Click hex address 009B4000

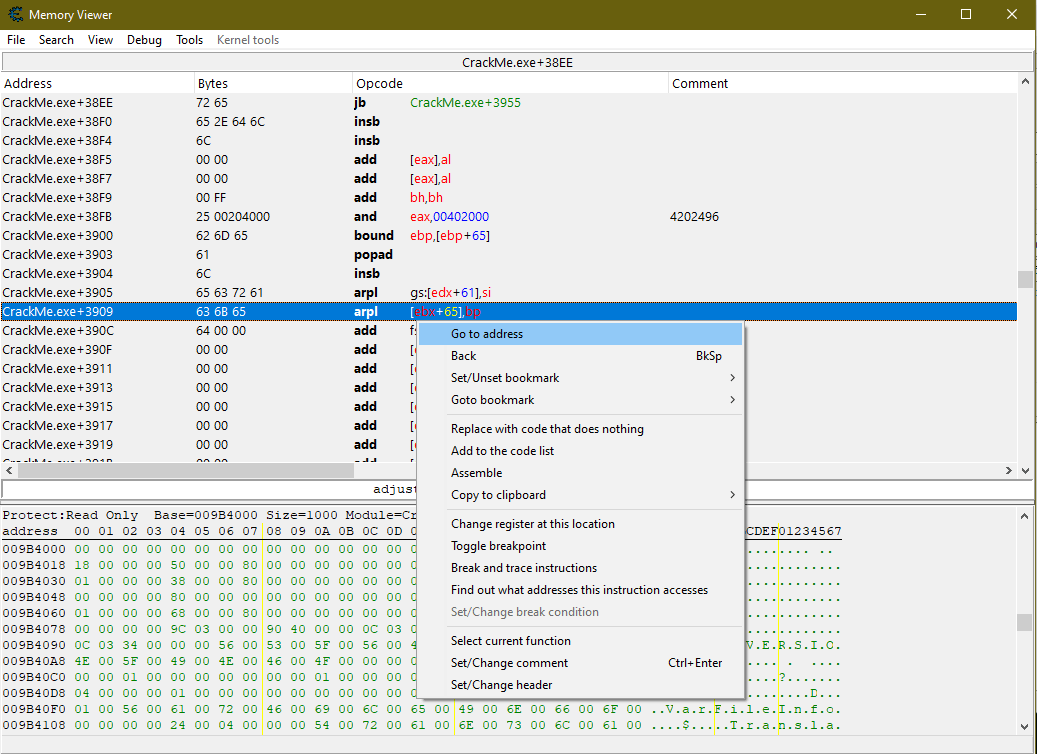click(x=34, y=549)
